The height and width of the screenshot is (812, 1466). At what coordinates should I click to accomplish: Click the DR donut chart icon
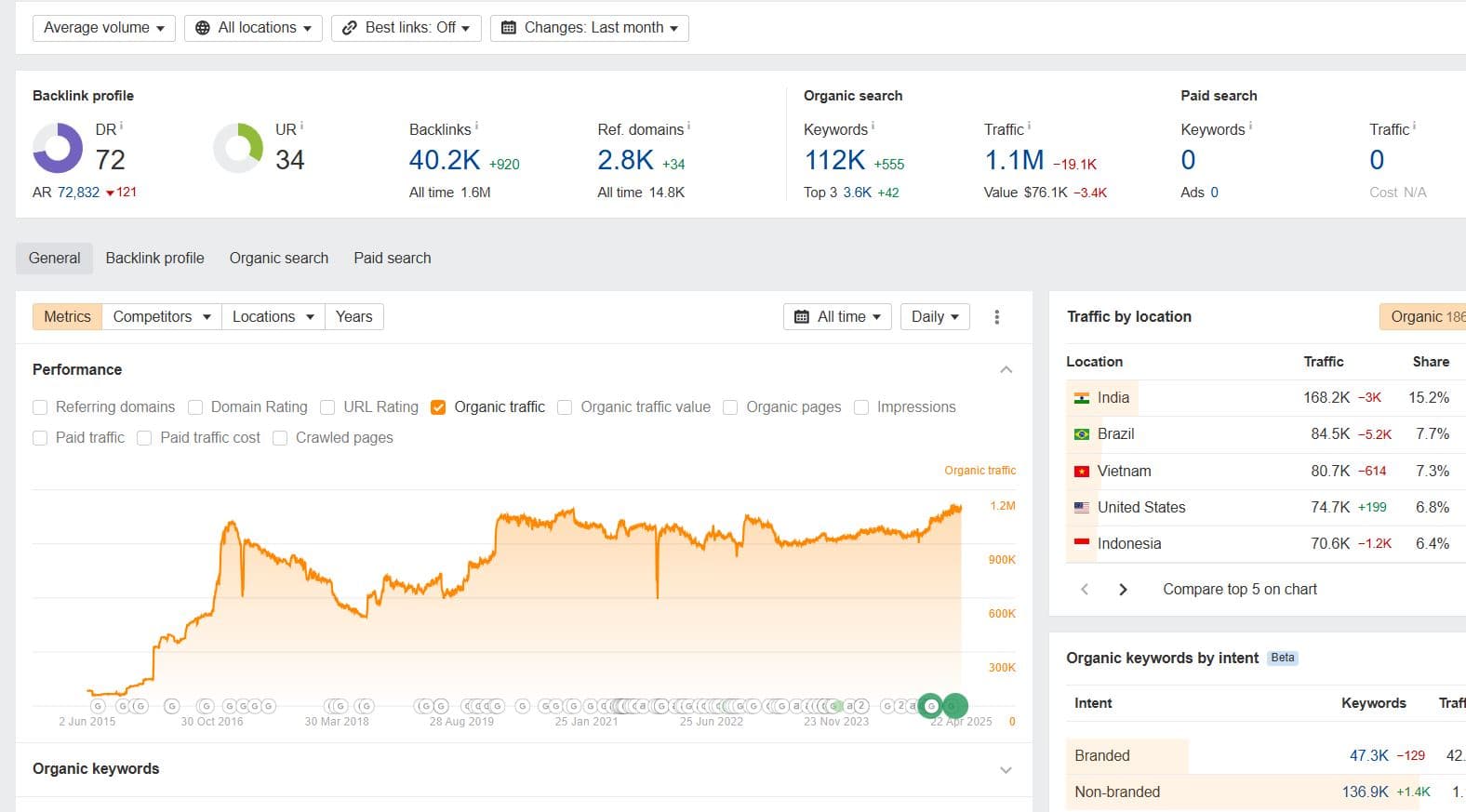[x=58, y=148]
